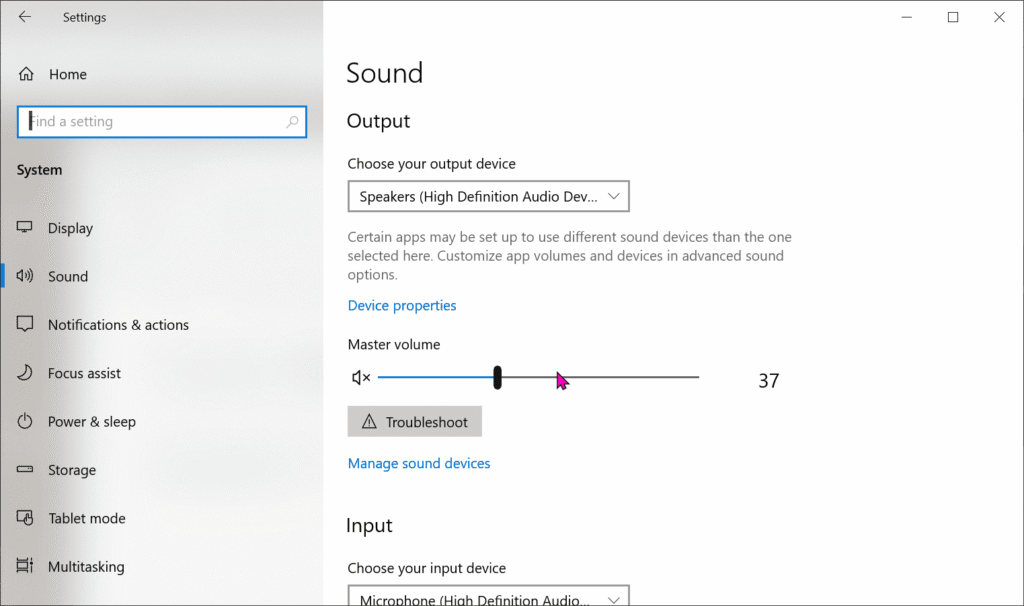Click inside the Find a setting search box
The image size is (1024, 606).
click(160, 121)
